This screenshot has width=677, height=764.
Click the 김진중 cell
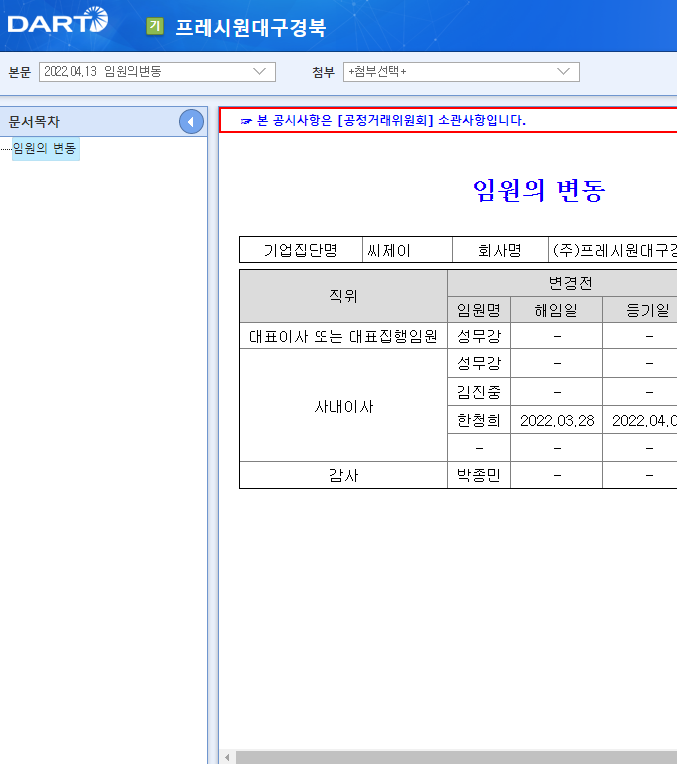(x=479, y=392)
